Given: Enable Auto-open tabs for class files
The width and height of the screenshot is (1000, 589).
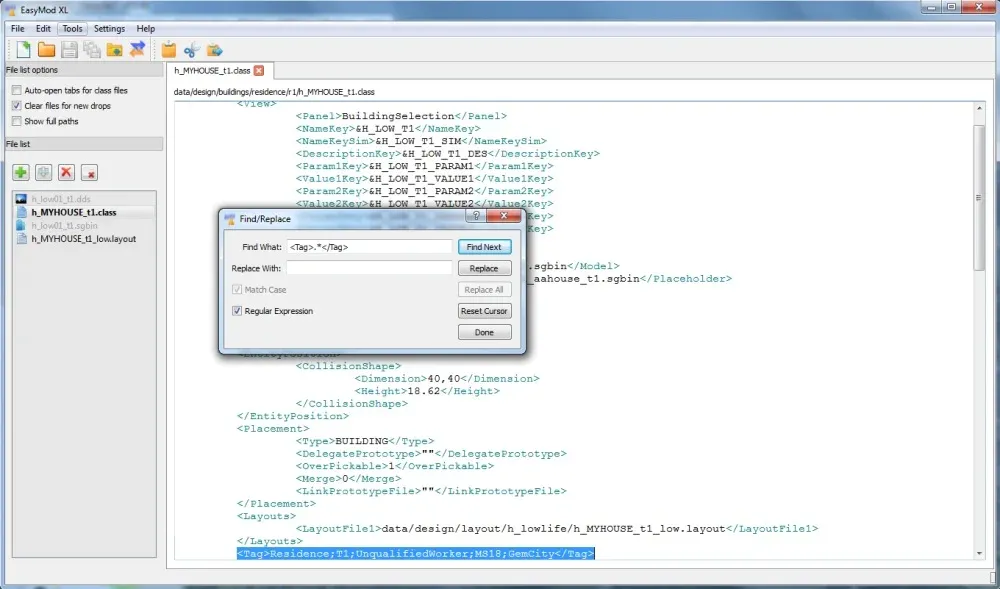Looking at the screenshot, I should pos(16,91).
